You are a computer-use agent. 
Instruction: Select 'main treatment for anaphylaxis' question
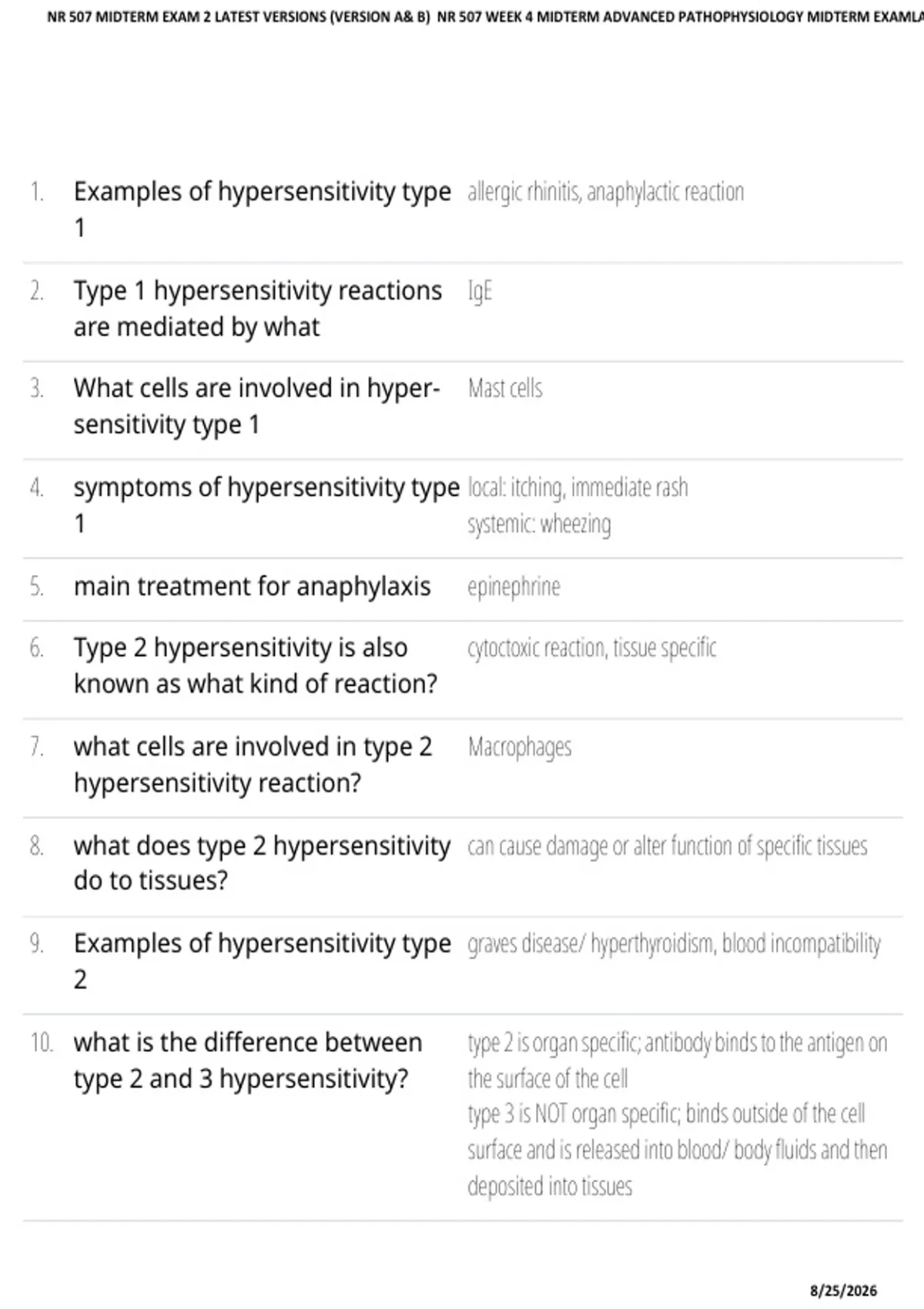(x=252, y=587)
